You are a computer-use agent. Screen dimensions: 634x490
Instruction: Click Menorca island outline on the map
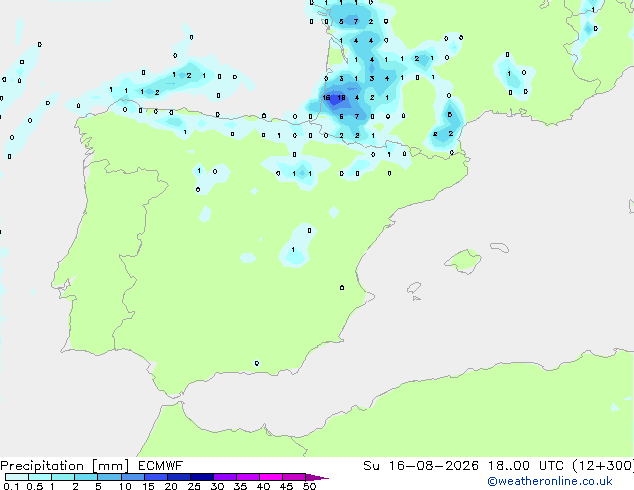pyautogui.click(x=500, y=247)
